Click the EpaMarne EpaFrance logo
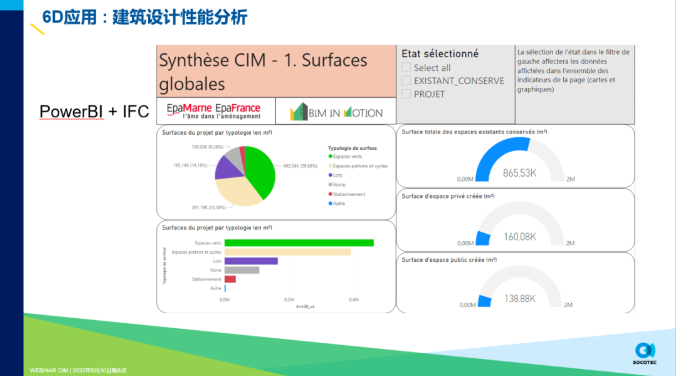 (214, 111)
